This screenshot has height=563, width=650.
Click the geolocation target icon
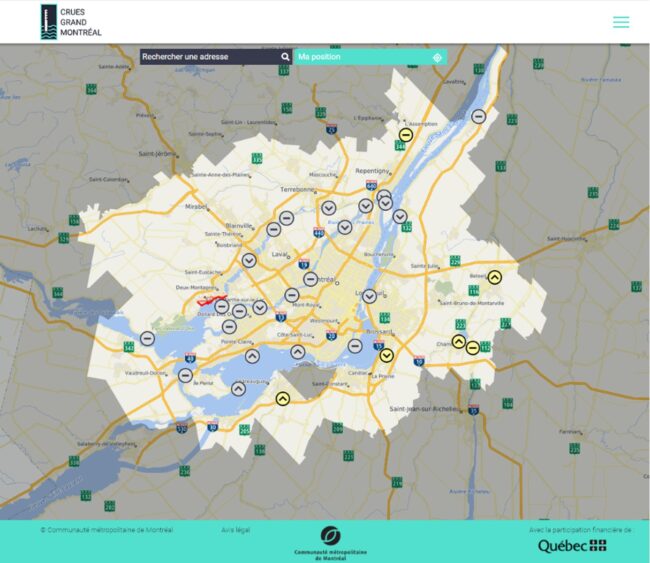pyautogui.click(x=437, y=57)
